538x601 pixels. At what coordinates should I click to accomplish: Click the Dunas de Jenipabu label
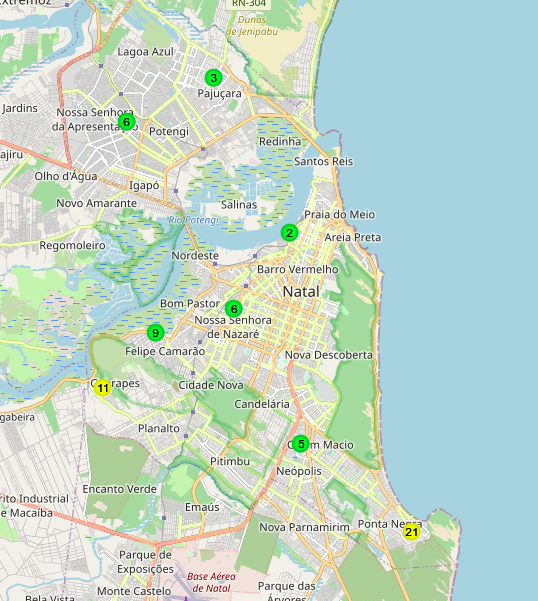(252, 26)
